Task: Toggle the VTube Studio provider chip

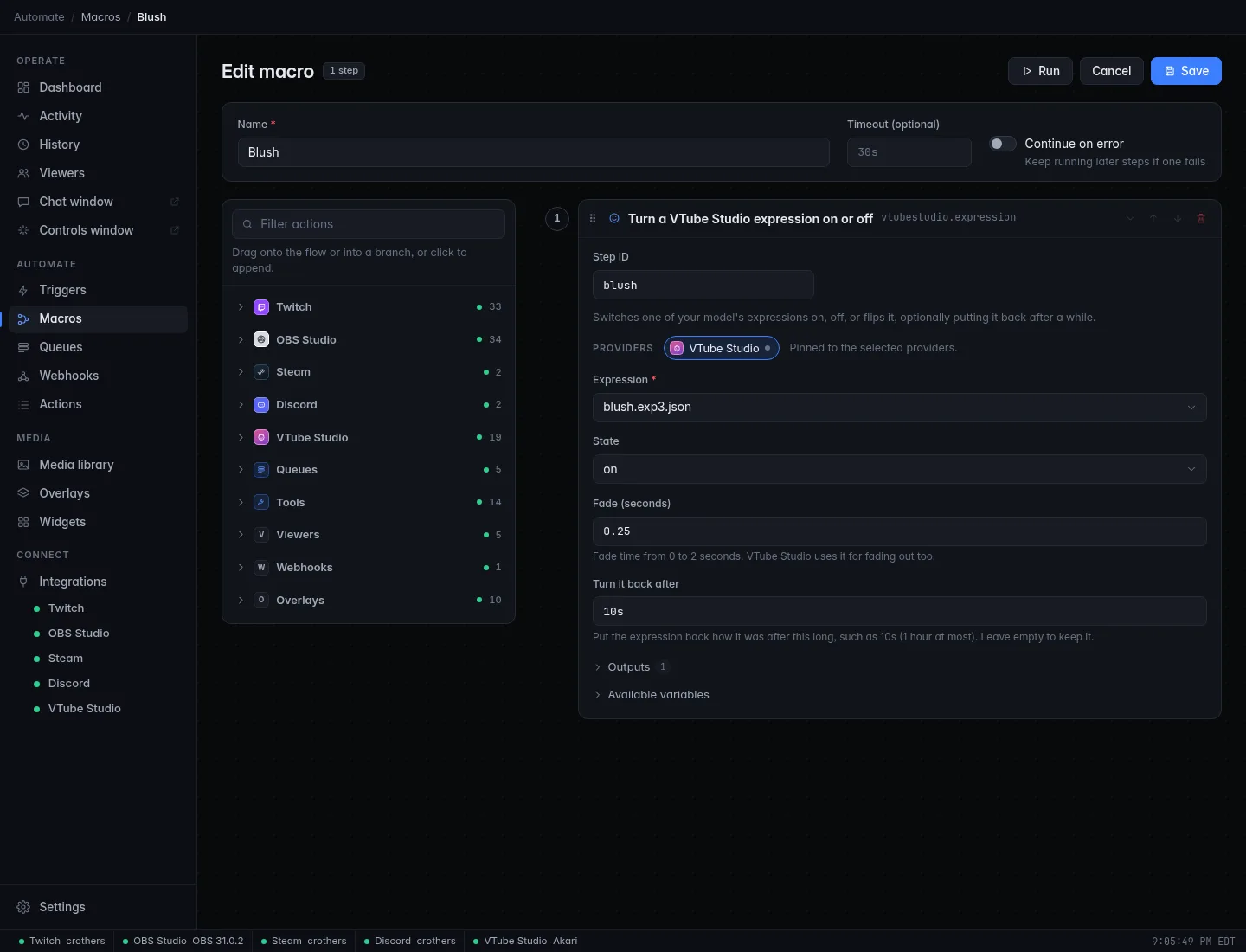Action: [x=722, y=348]
